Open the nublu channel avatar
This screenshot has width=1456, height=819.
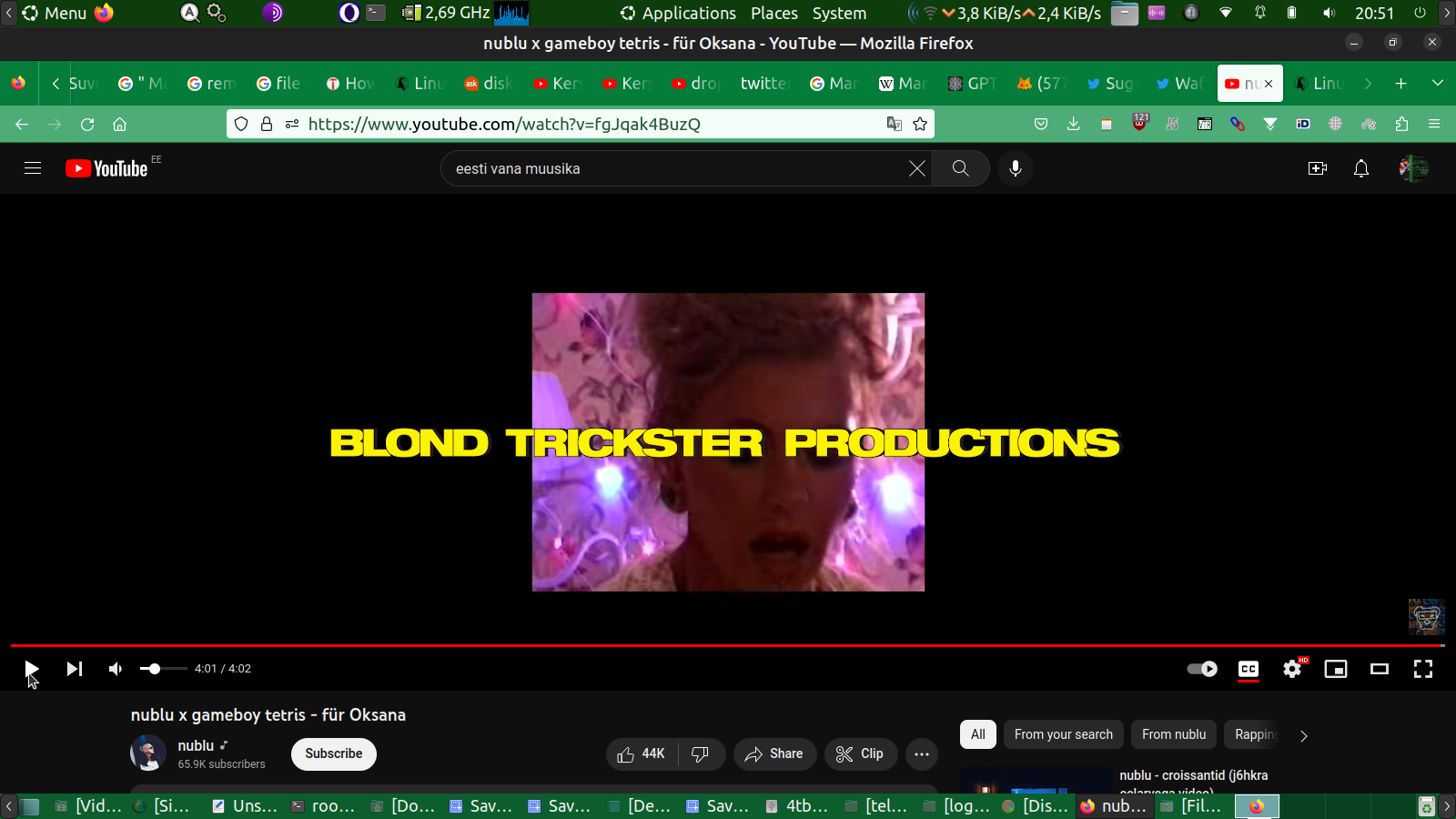(148, 753)
